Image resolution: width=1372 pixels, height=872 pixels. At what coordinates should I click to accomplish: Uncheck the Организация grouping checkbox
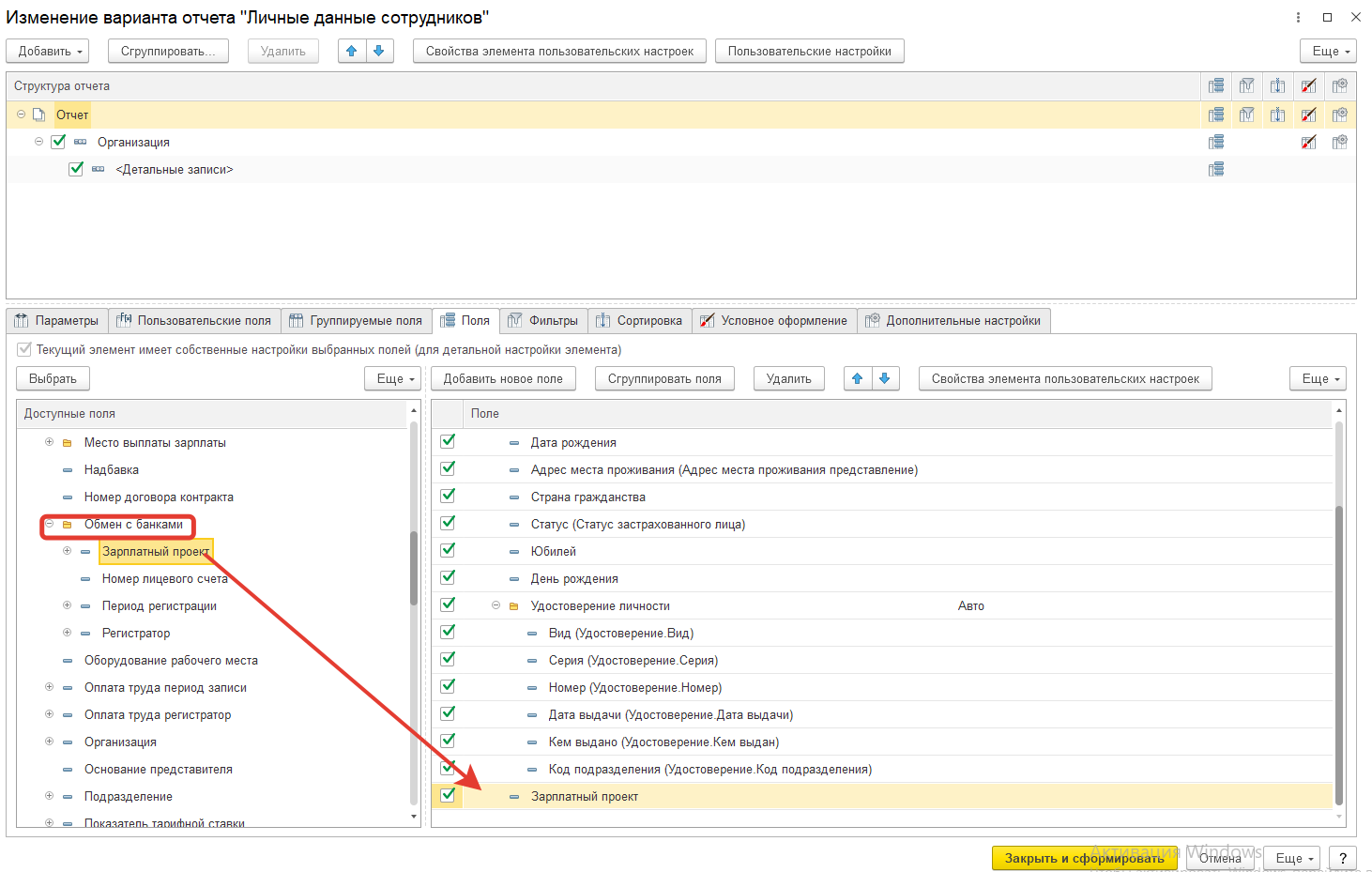(58, 142)
